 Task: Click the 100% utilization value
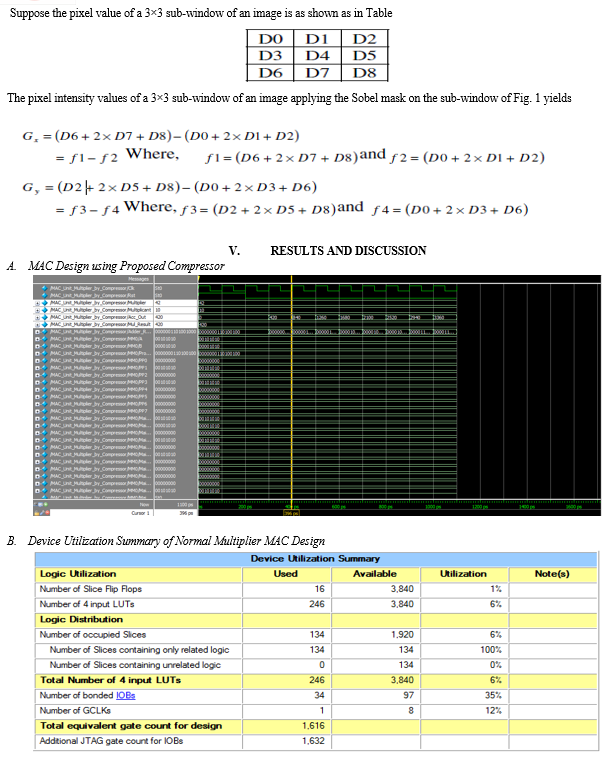pyautogui.click(x=491, y=649)
